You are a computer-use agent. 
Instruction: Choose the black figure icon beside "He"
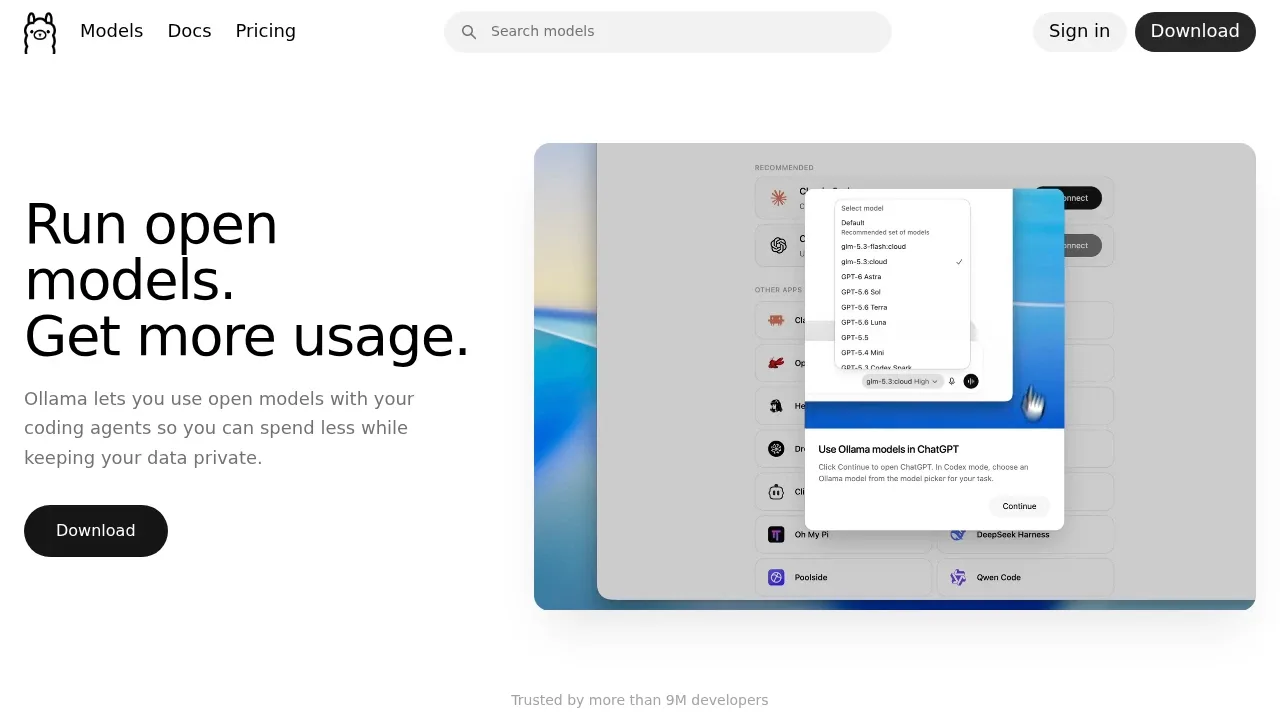[x=776, y=406]
